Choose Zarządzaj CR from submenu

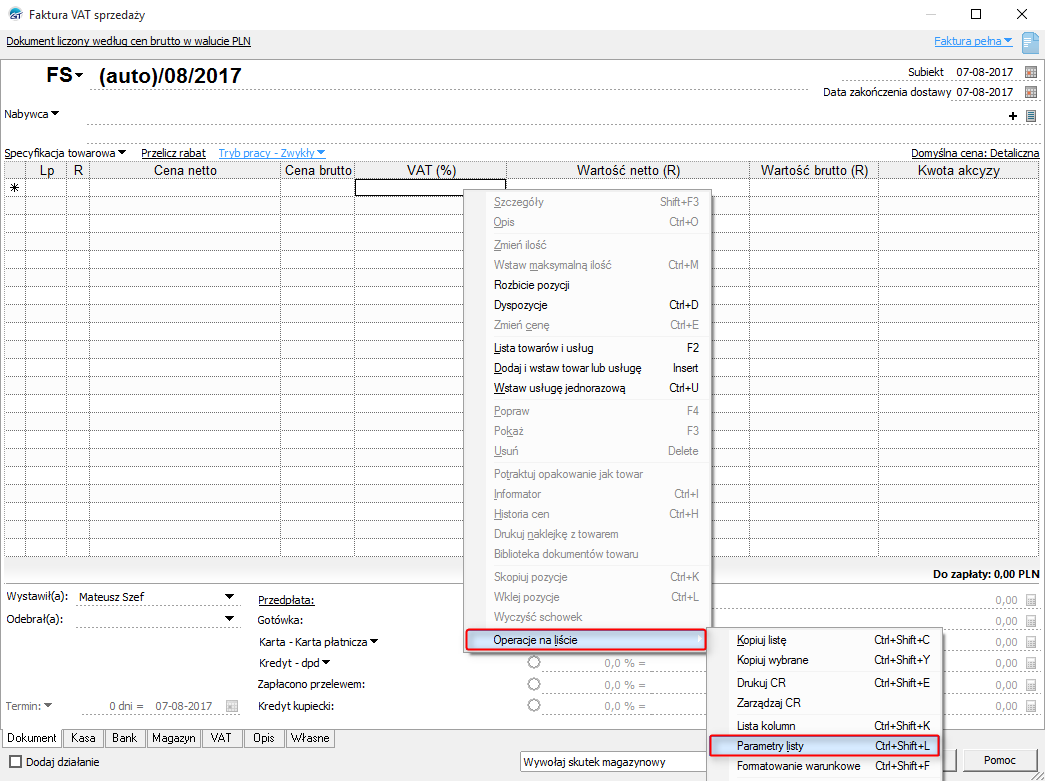[824, 702]
